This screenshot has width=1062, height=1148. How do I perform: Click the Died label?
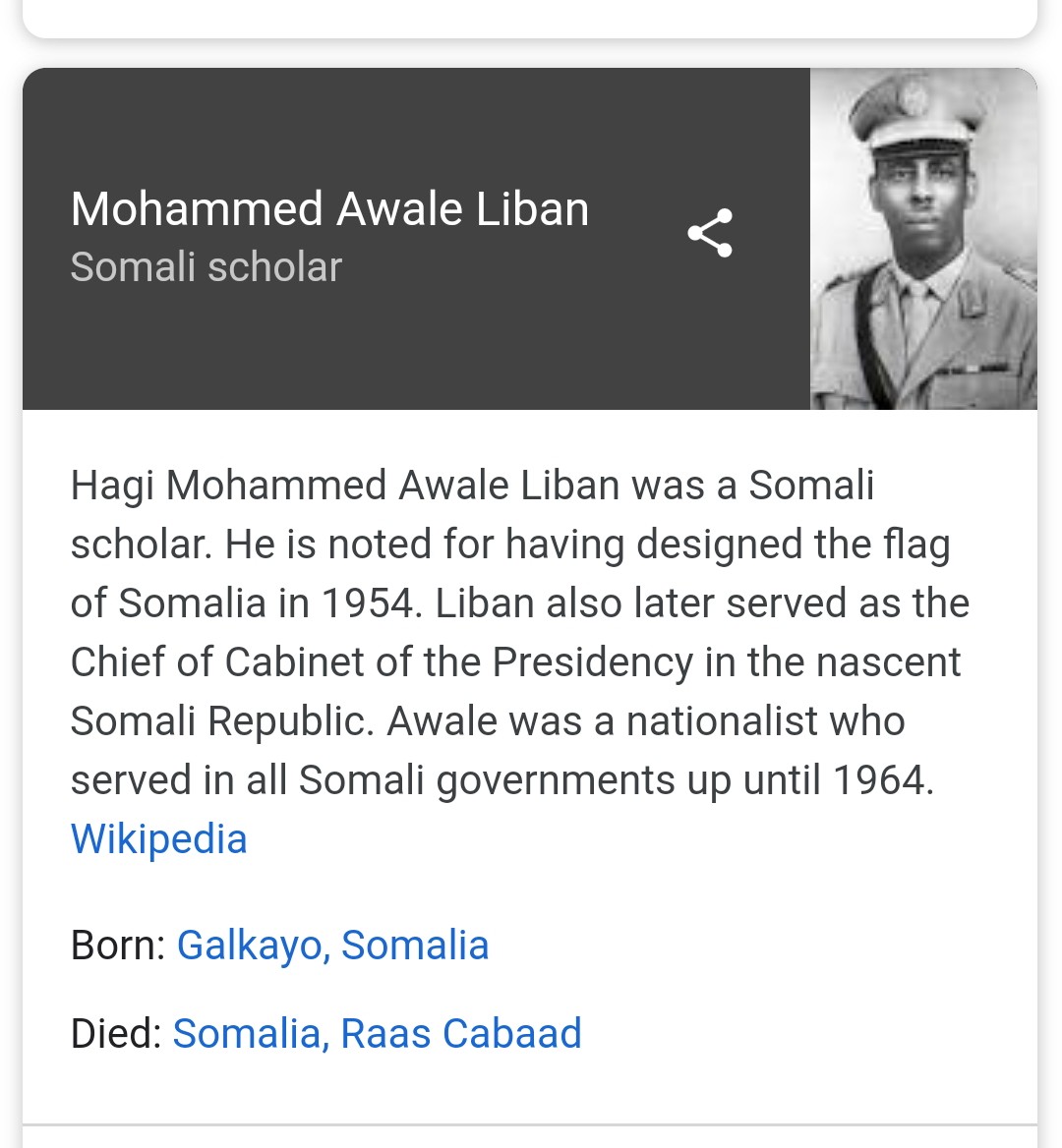coord(116,1033)
